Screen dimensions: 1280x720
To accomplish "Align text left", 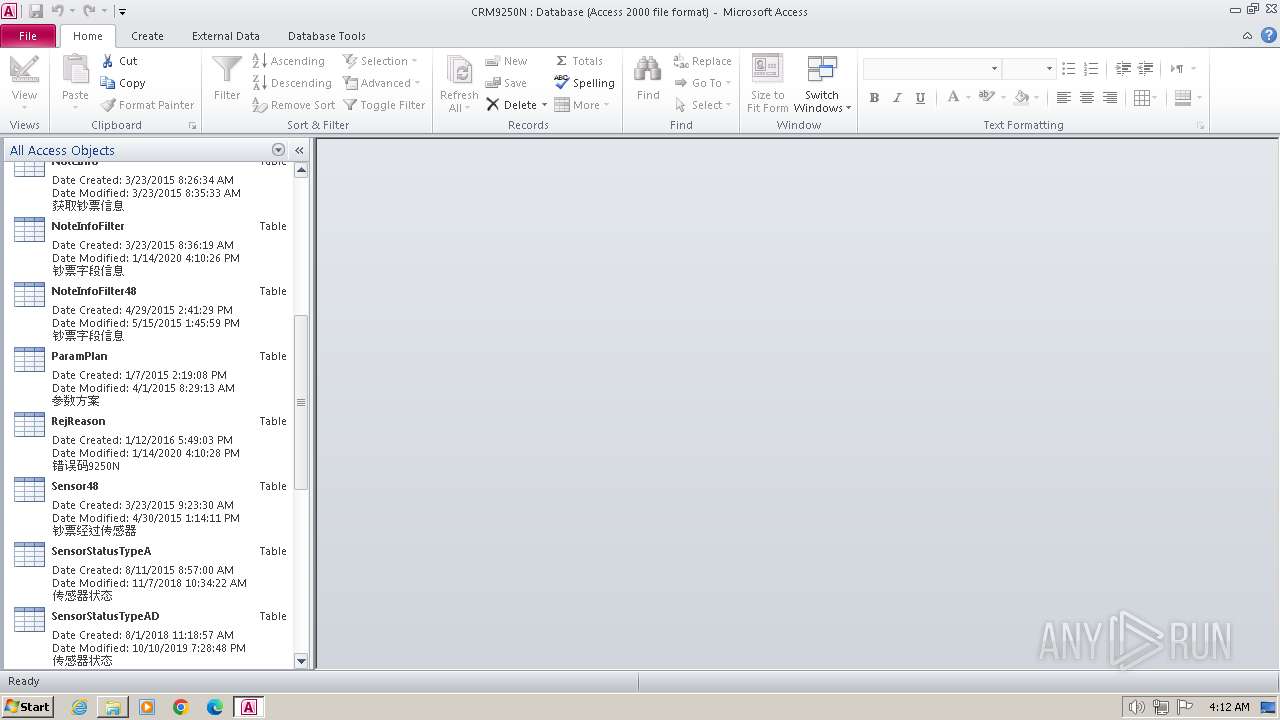I will click(1063, 97).
